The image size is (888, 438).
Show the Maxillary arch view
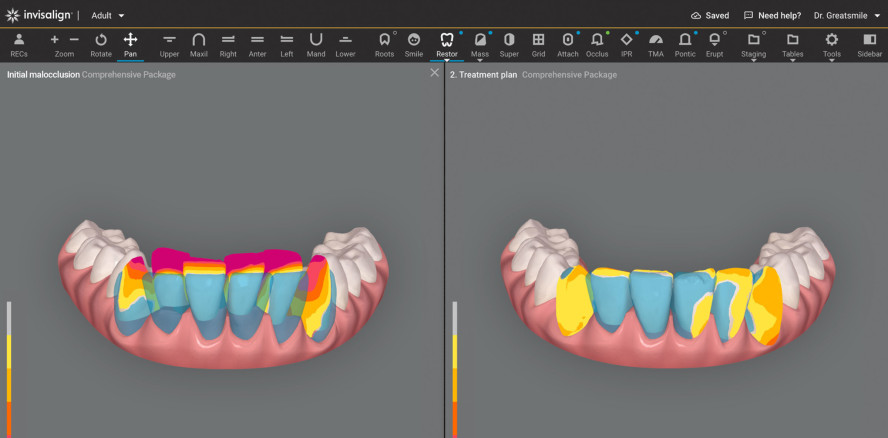click(x=198, y=44)
